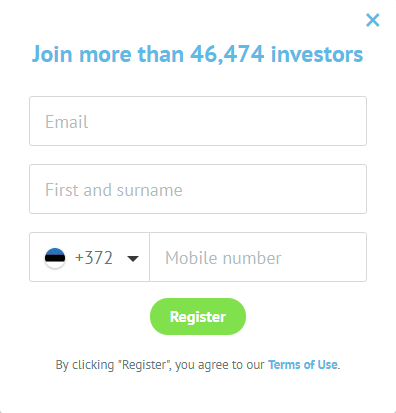Read the Terms of Use via the blue link

(303, 365)
